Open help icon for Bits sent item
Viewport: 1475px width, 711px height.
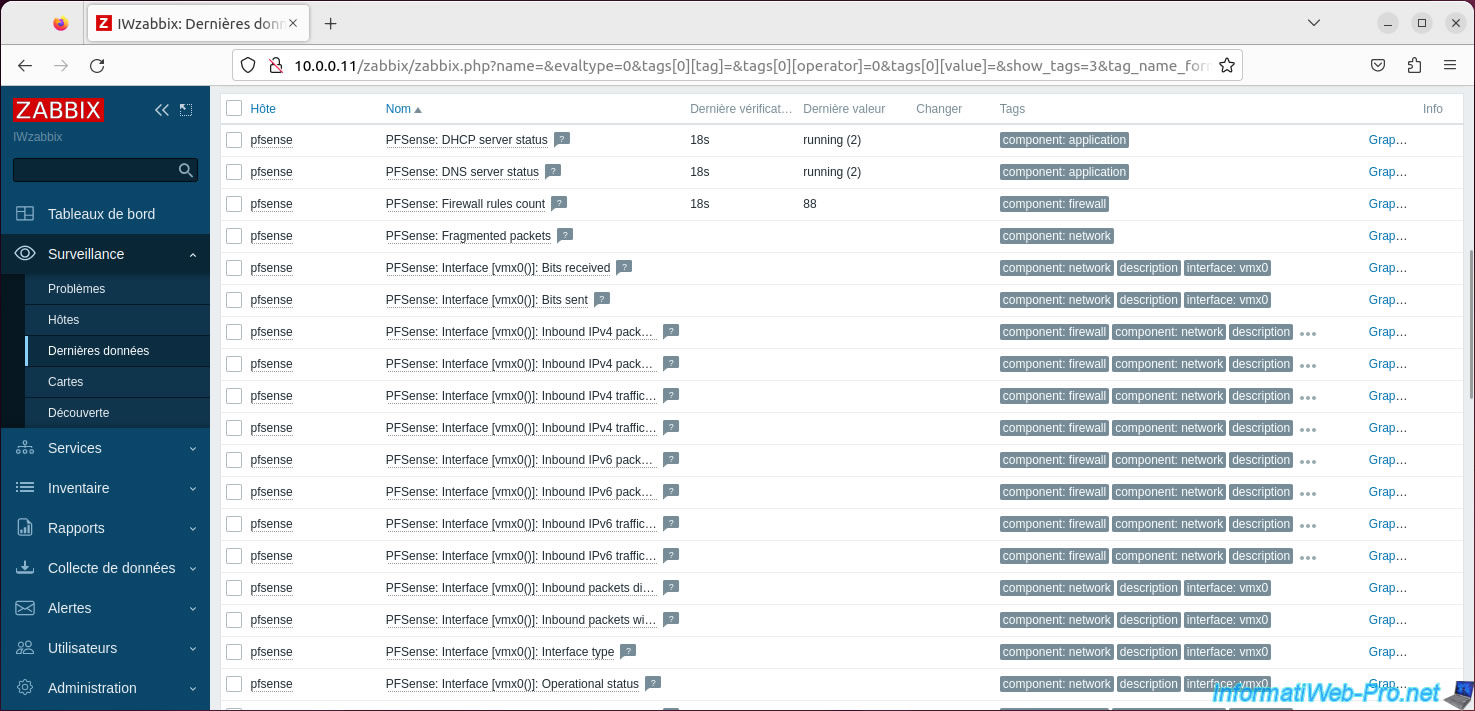click(602, 299)
